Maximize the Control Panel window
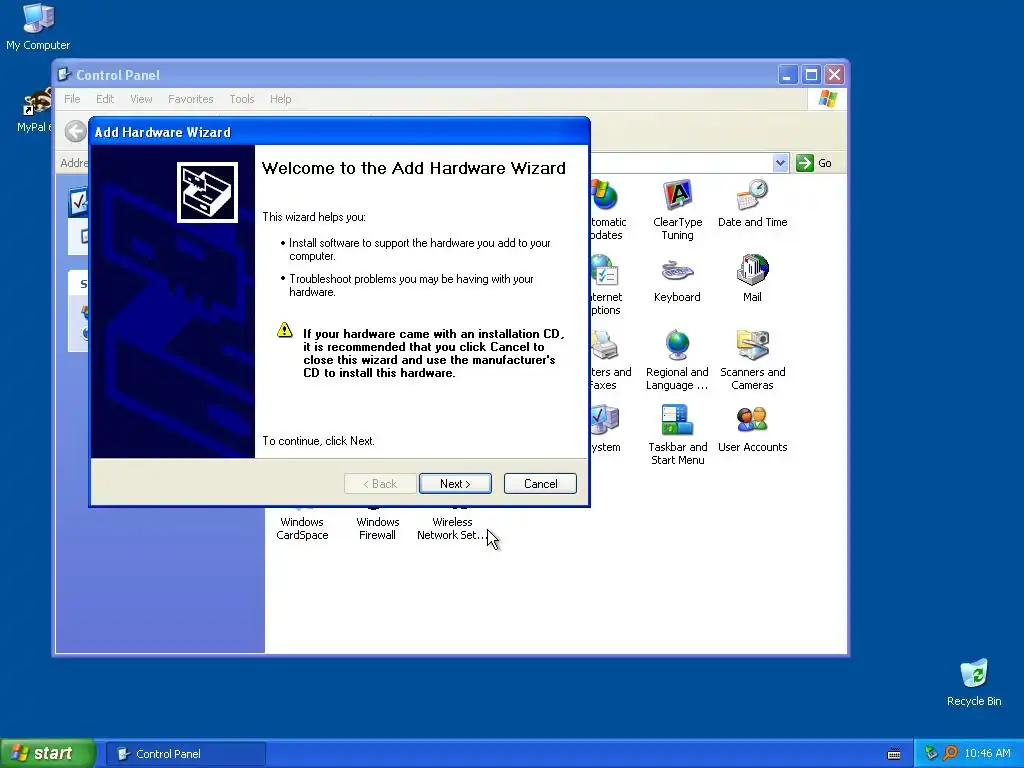This screenshot has height=768, width=1024. (x=811, y=75)
